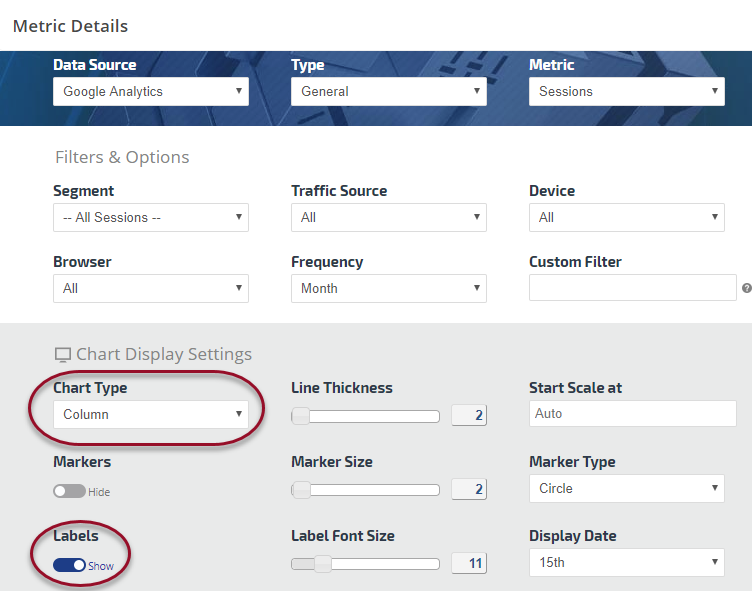Open the Chart Type dropdown showing Column
This screenshot has height=591, width=752.
click(x=150, y=414)
